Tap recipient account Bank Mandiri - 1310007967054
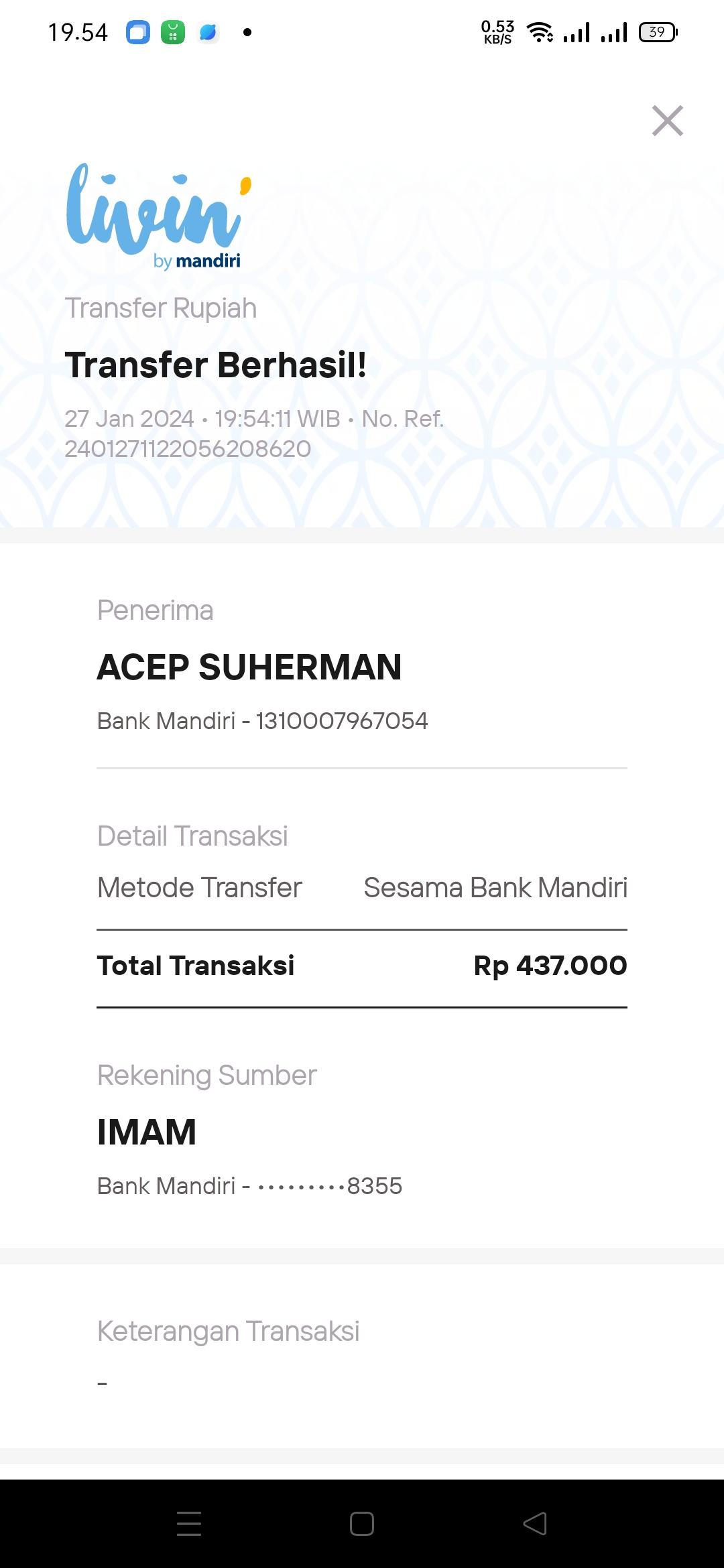The image size is (724, 1568). coord(262,721)
